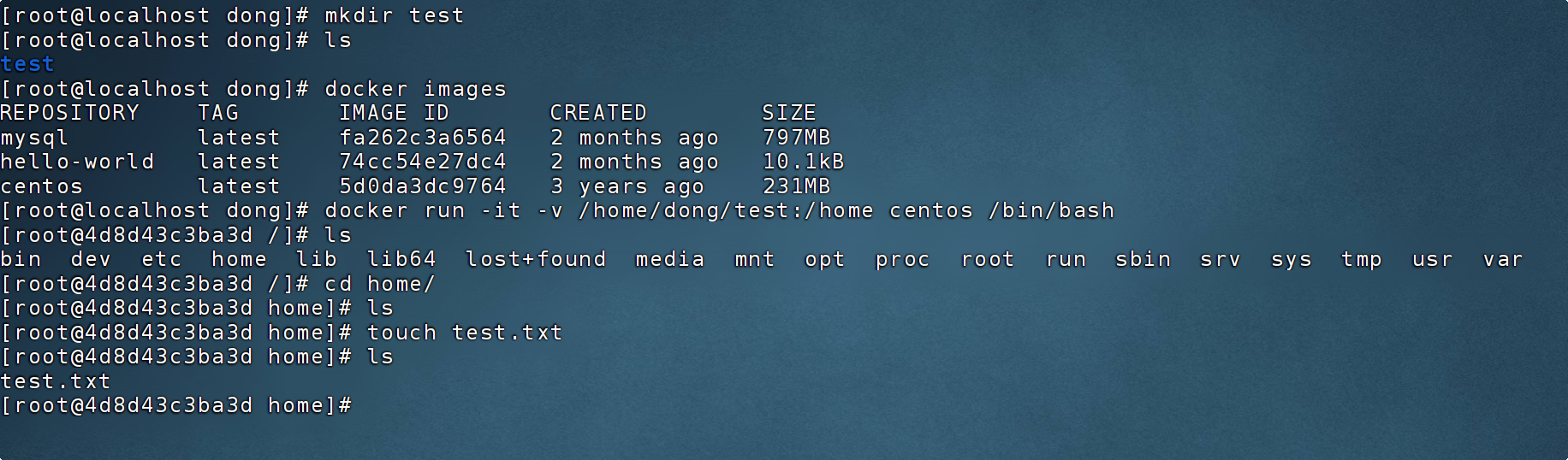Click the IMAGE ID column header

tap(394, 113)
